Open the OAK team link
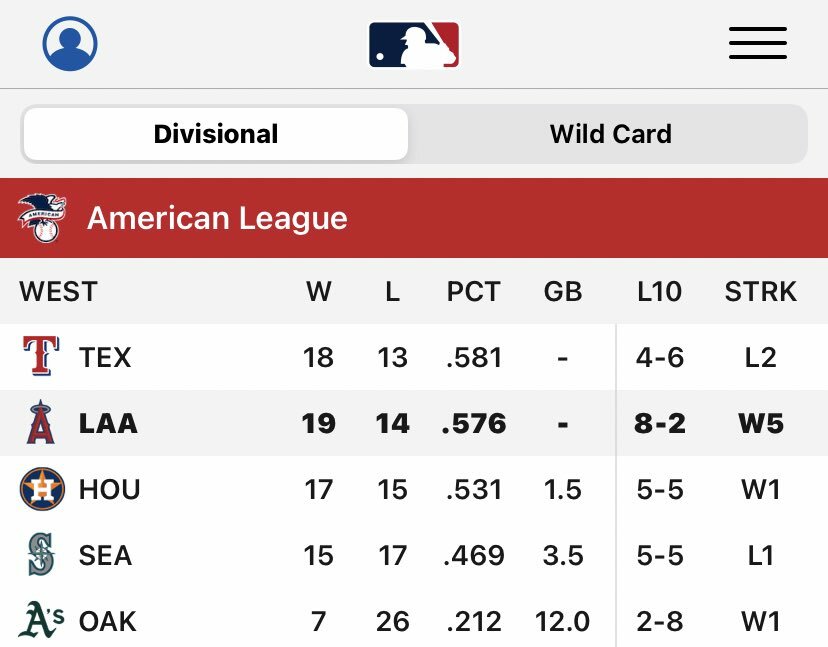The height and width of the screenshot is (647, 828). [x=108, y=621]
